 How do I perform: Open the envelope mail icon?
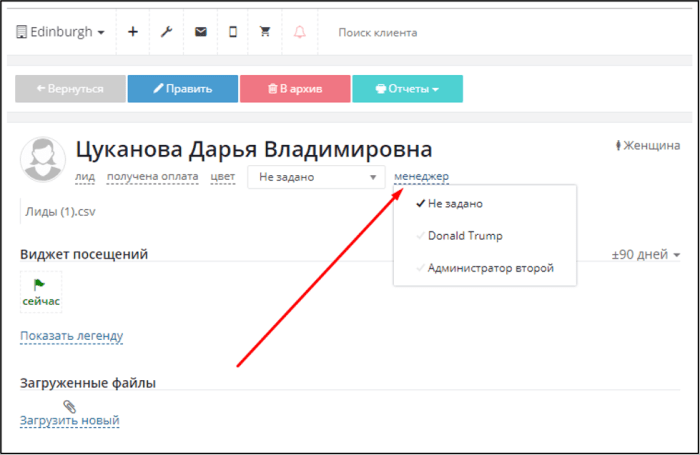click(200, 32)
